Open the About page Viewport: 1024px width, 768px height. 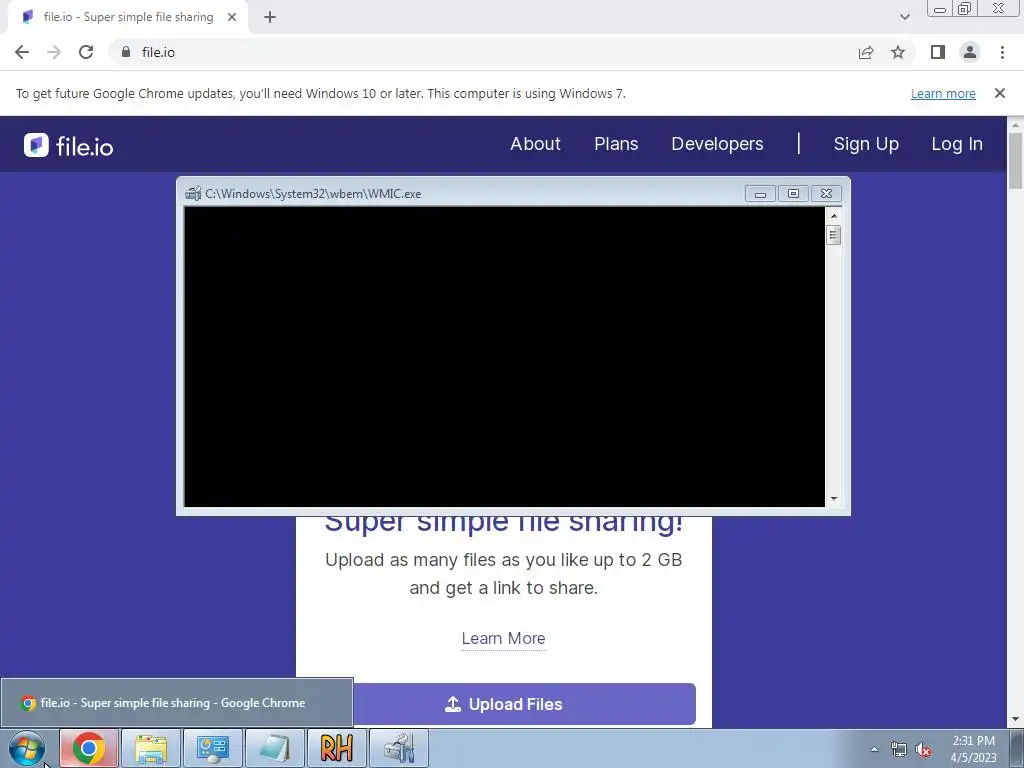[536, 144]
